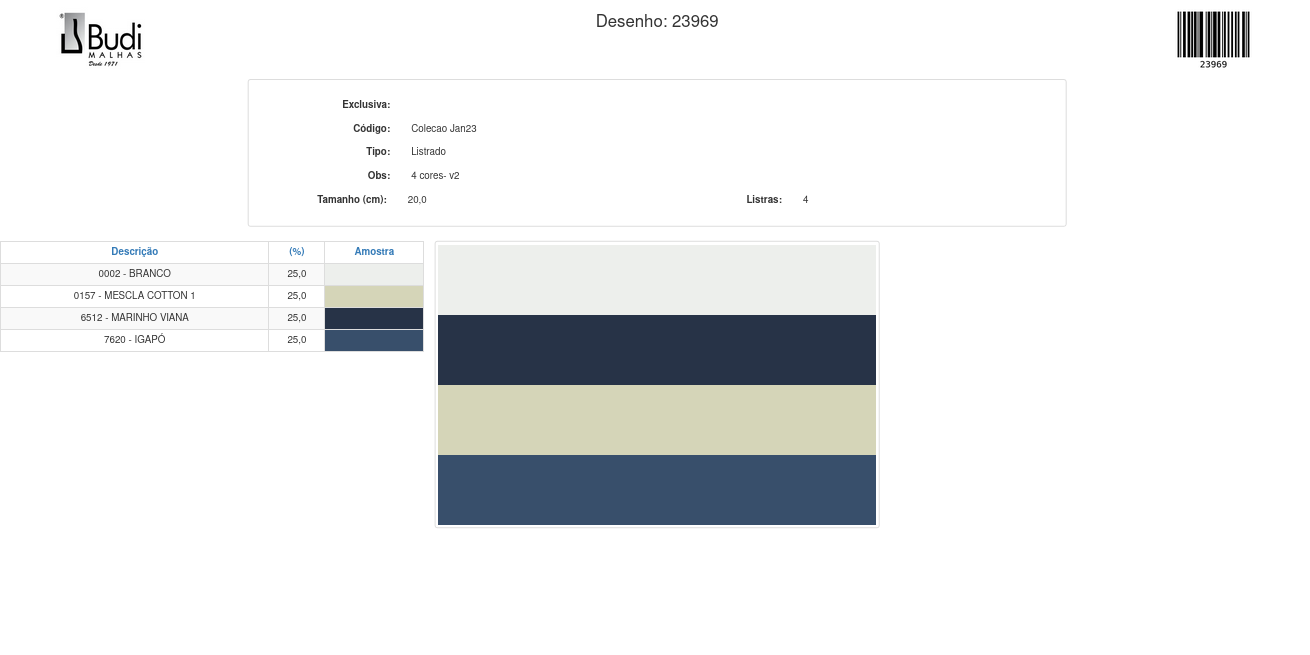1310x655 pixels.
Task: Click the dark navy stripe in preview
Action: pos(657,350)
